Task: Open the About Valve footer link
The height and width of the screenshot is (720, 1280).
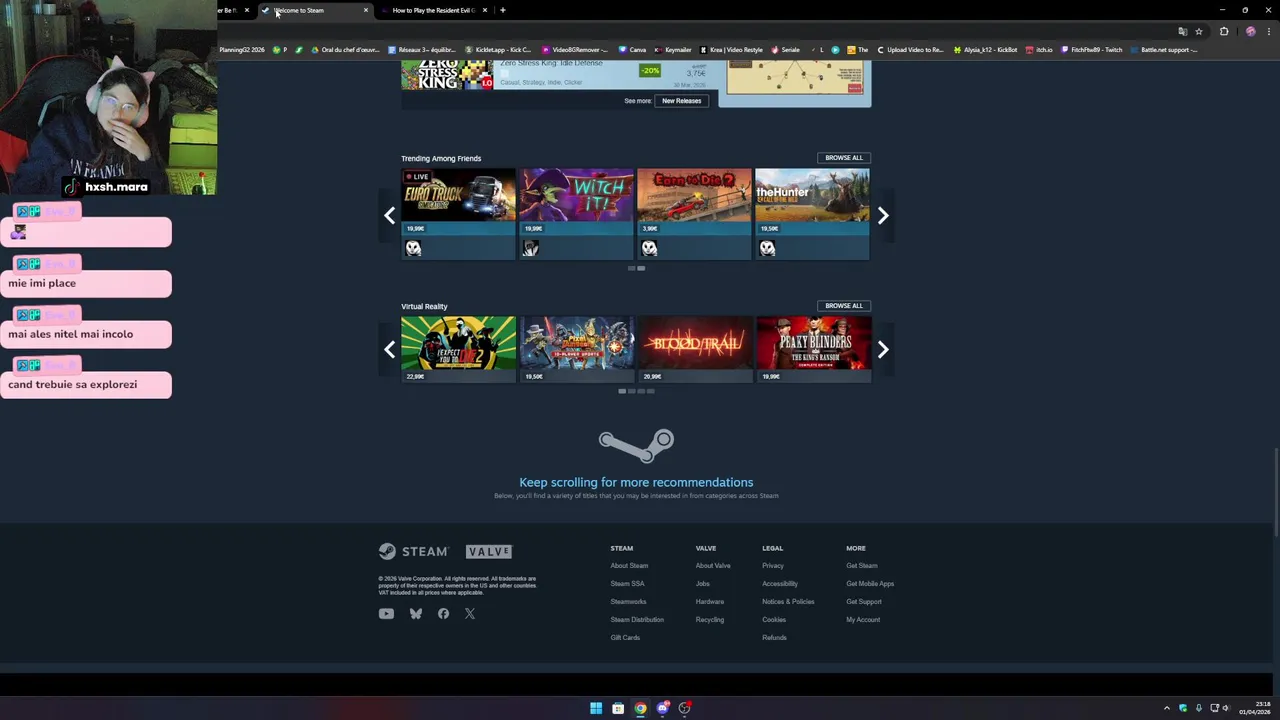Action: (713, 566)
